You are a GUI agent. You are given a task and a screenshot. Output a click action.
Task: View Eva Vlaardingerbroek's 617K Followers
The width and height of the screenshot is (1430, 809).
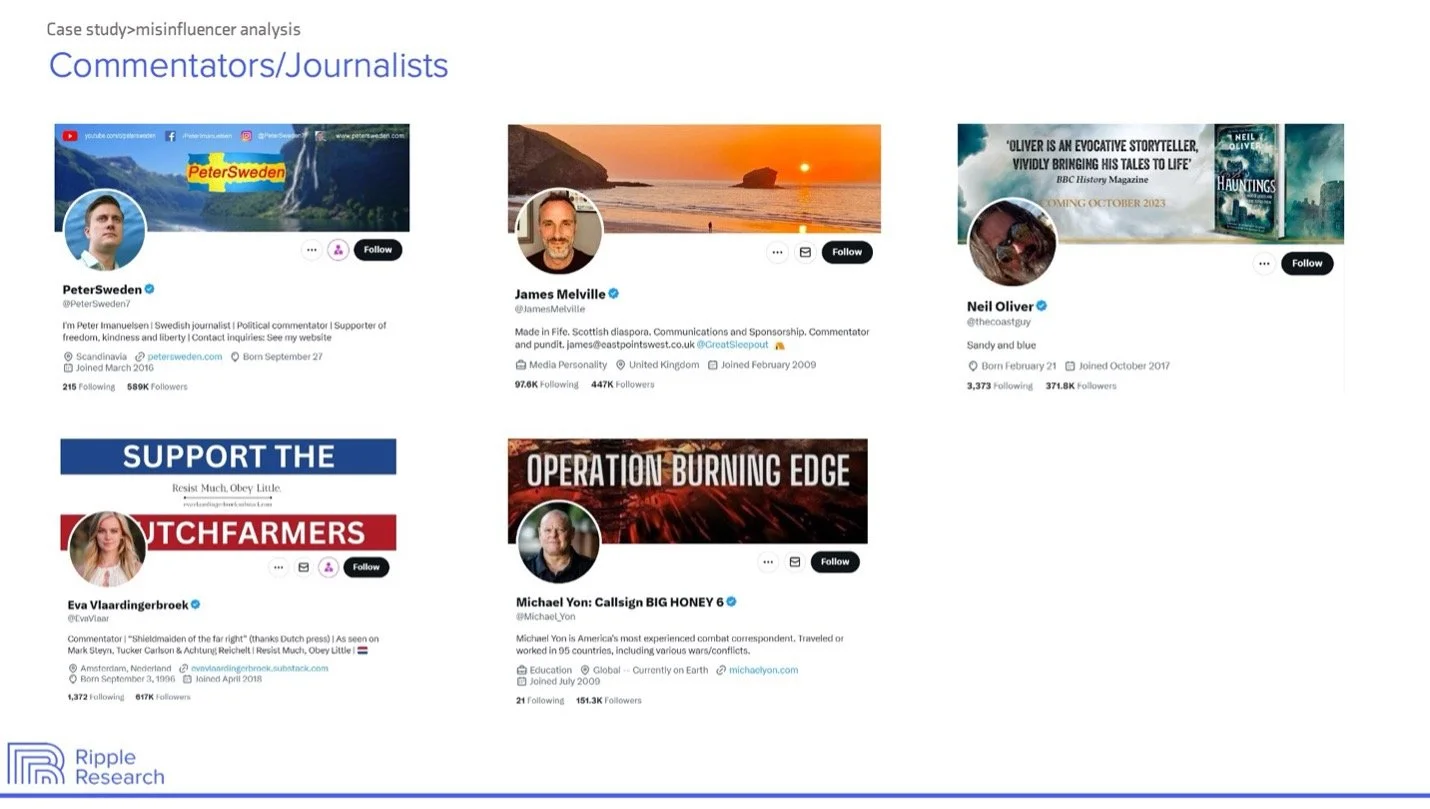163,697
